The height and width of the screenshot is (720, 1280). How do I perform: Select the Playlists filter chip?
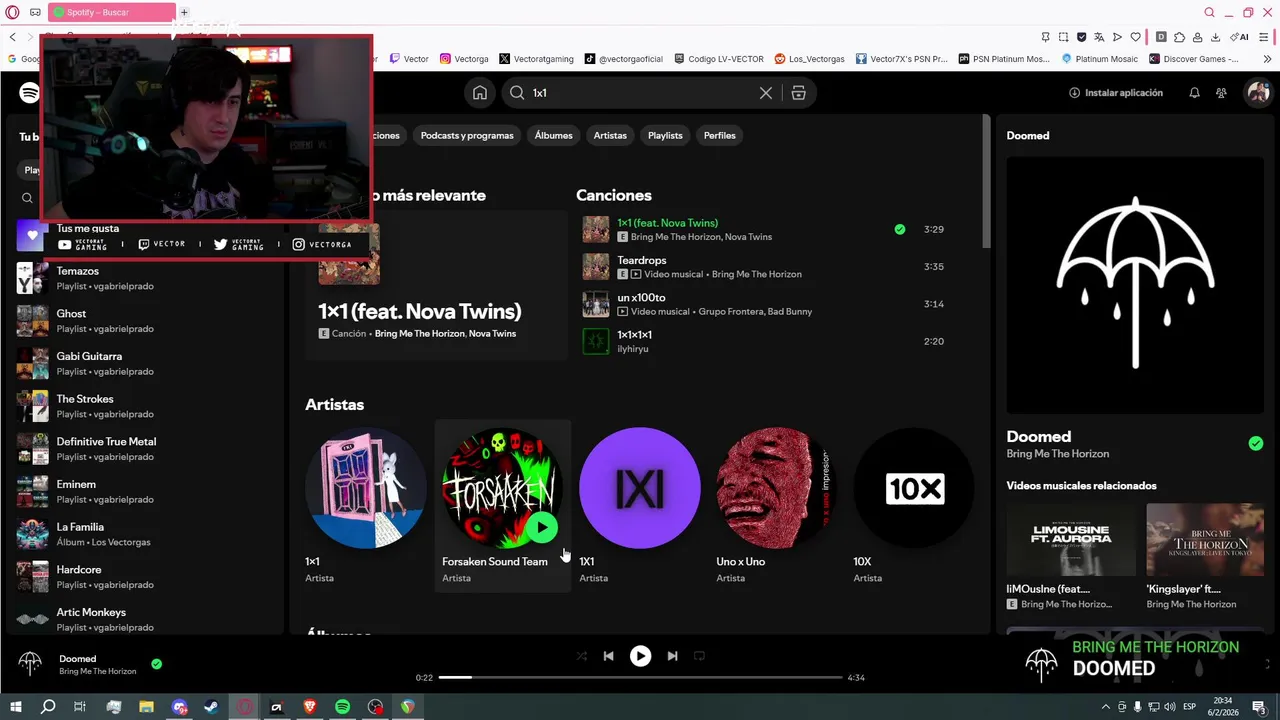point(665,135)
